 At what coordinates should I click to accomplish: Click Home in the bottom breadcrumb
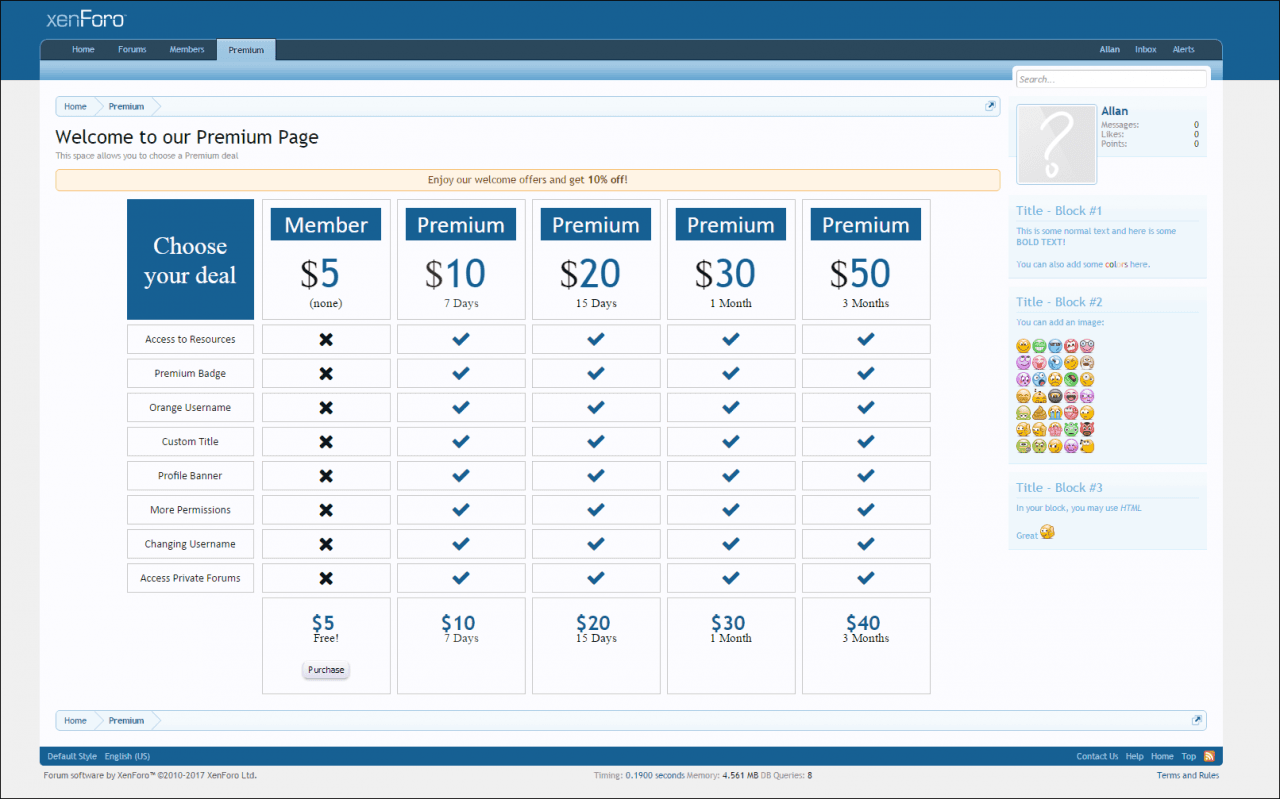(75, 720)
